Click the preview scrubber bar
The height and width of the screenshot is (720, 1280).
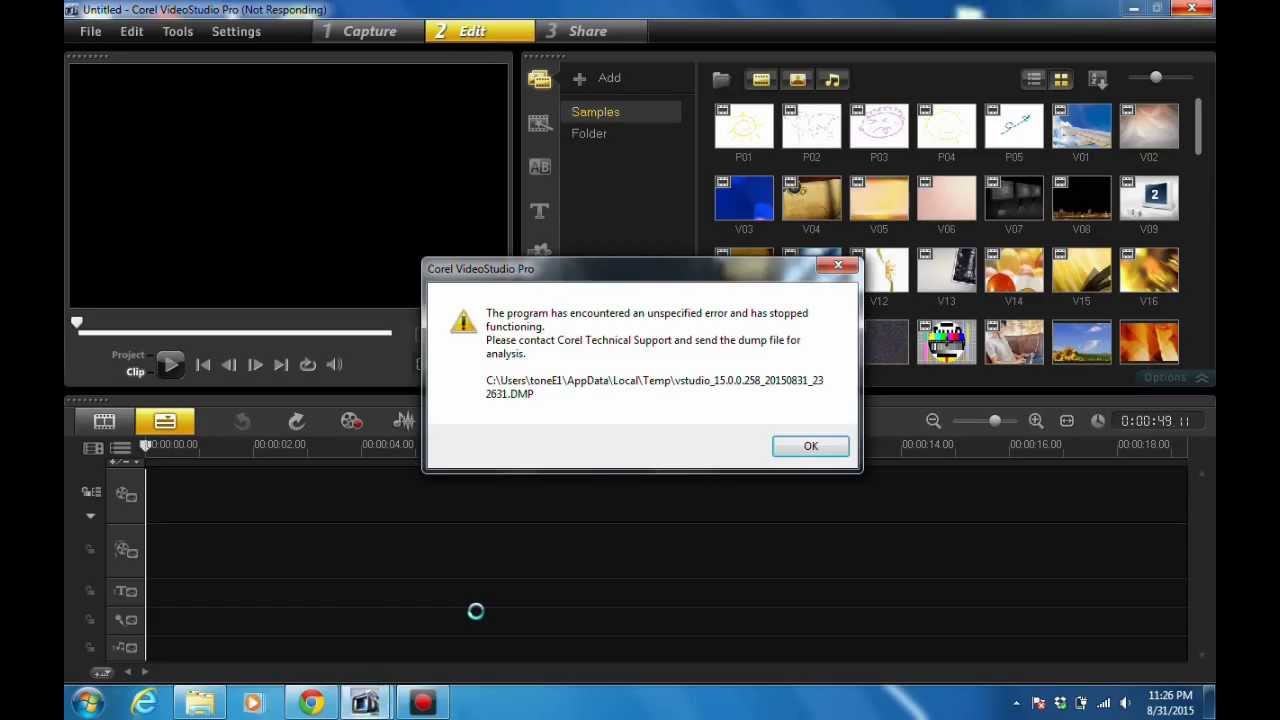pyautogui.click(x=234, y=332)
